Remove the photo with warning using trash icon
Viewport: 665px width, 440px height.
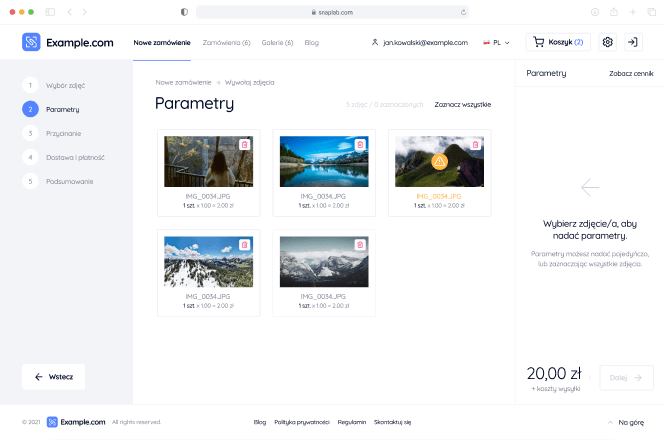(x=475, y=145)
